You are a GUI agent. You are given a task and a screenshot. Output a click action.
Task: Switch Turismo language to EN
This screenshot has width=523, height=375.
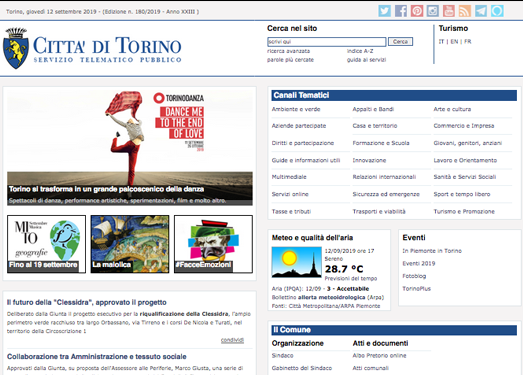[454, 42]
